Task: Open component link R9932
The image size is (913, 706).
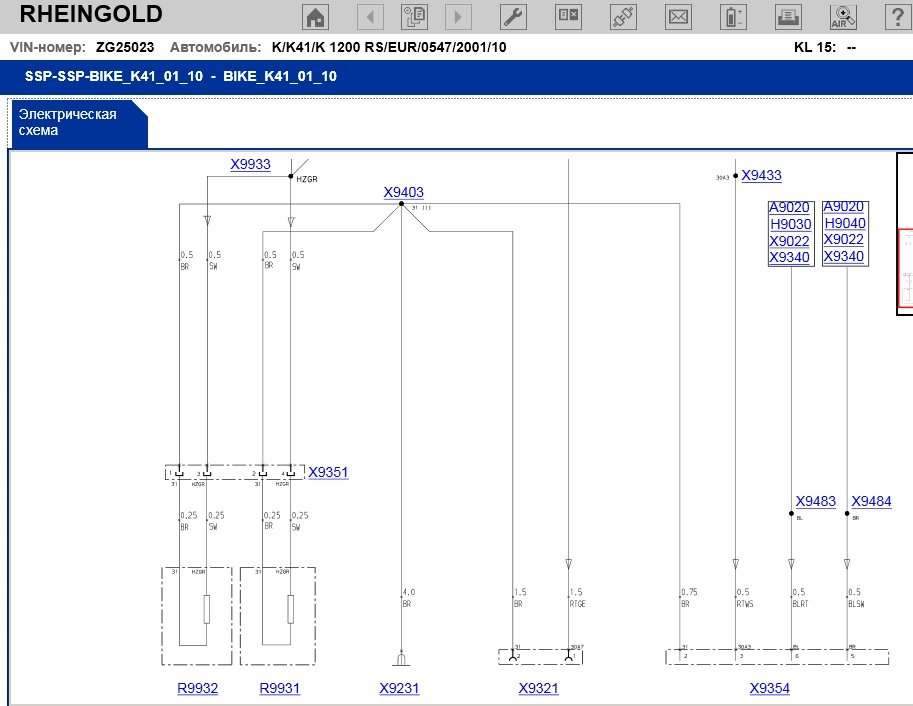Action: [x=197, y=688]
